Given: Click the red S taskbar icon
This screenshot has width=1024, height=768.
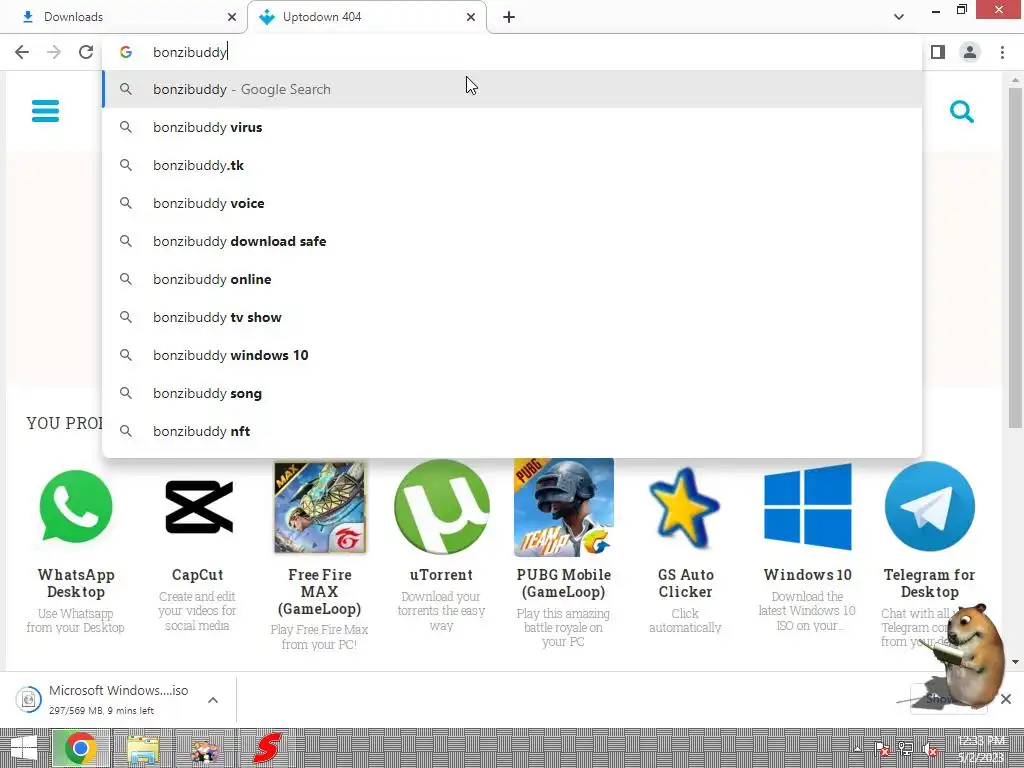Looking at the screenshot, I should [x=268, y=748].
